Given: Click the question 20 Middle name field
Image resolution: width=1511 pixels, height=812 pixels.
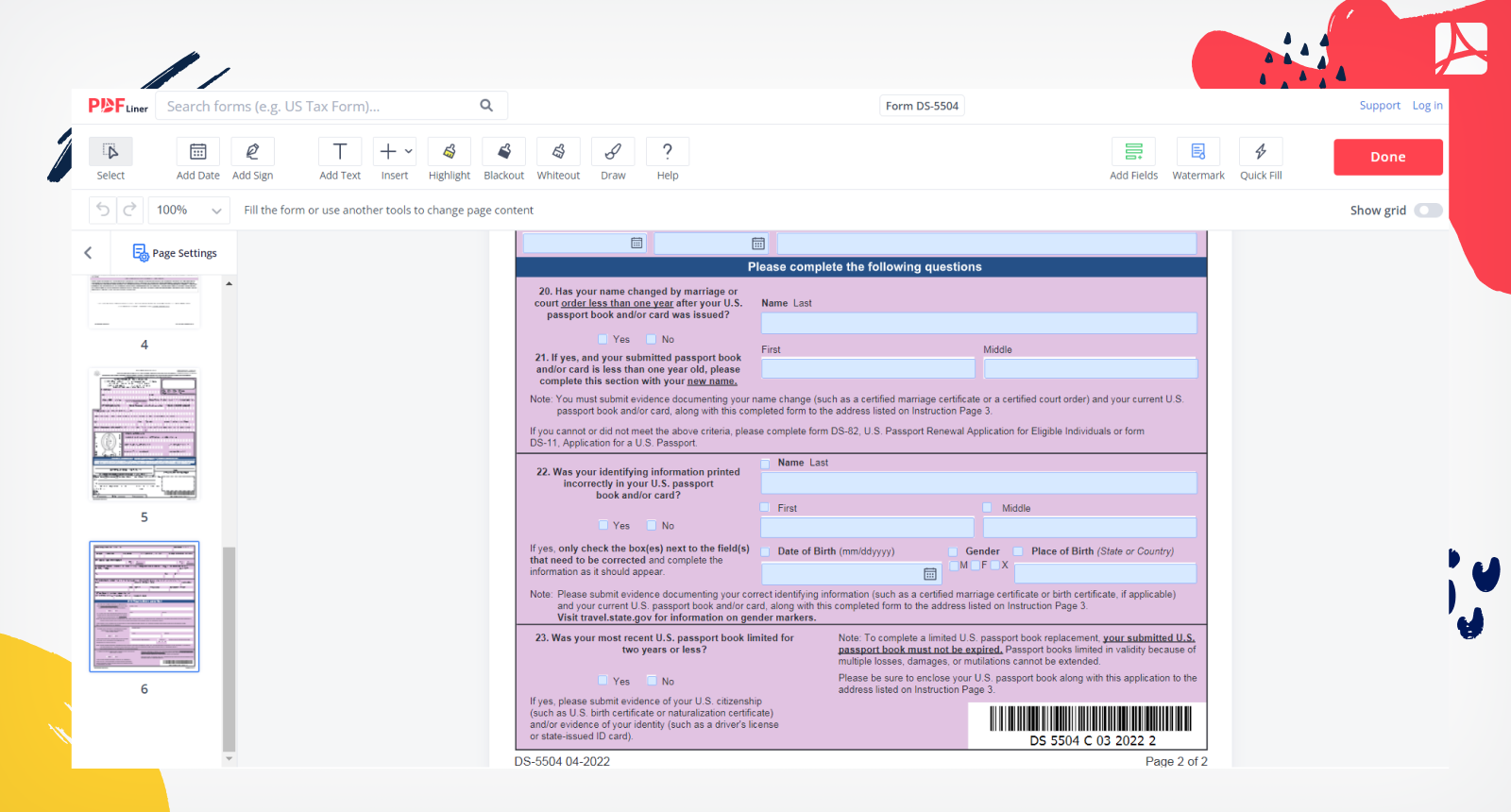Looking at the screenshot, I should [1091, 368].
